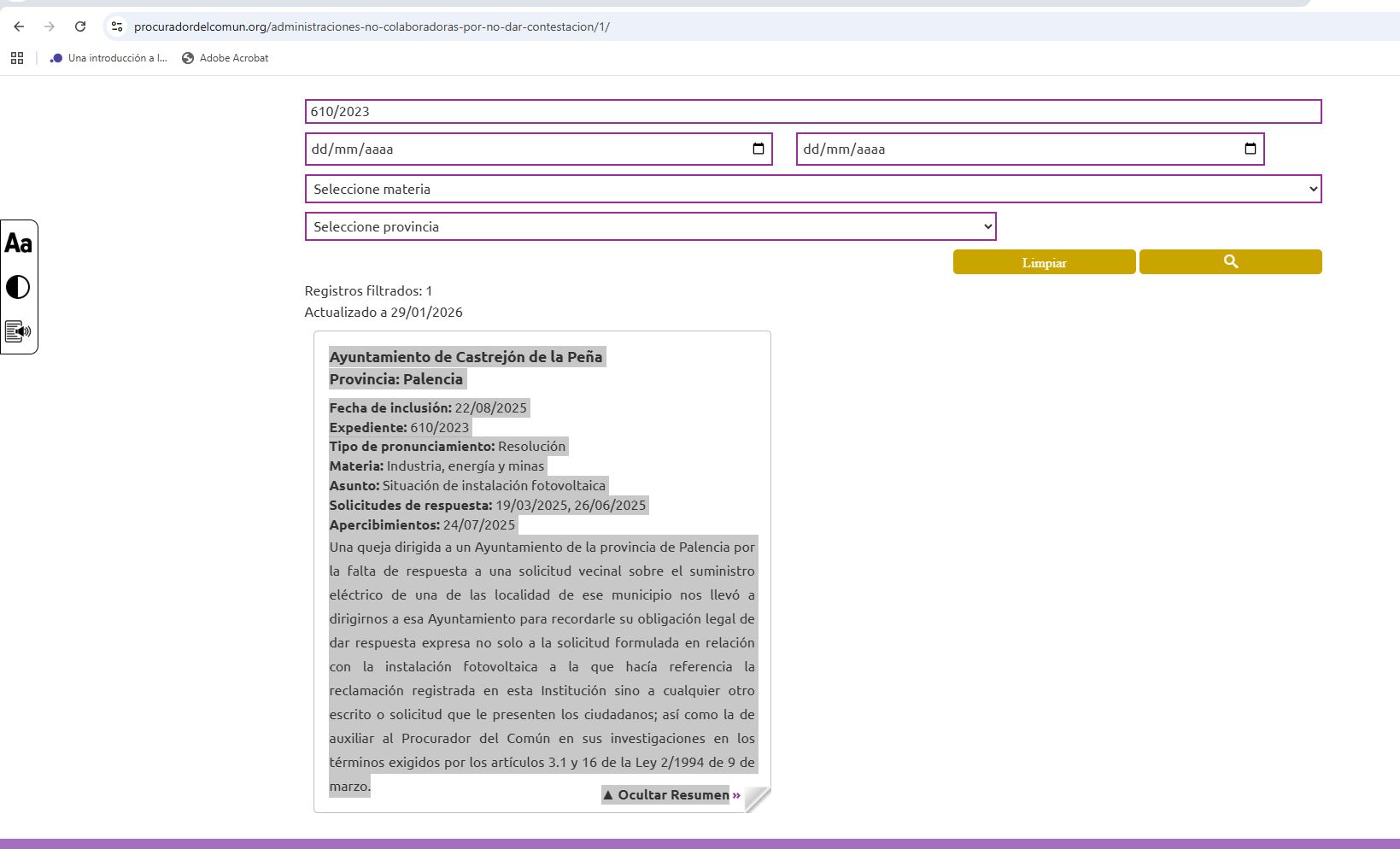Reload the page with refresh icon
The width and height of the screenshot is (1400, 849).
click(x=80, y=26)
